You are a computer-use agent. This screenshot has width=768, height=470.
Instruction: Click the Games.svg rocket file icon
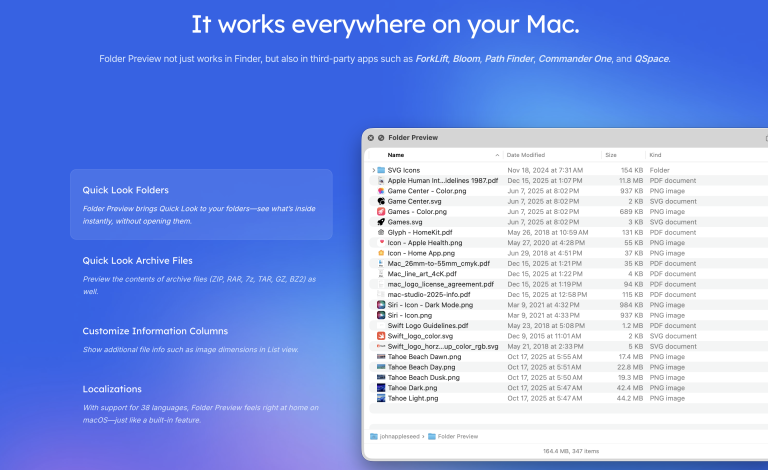point(381,222)
